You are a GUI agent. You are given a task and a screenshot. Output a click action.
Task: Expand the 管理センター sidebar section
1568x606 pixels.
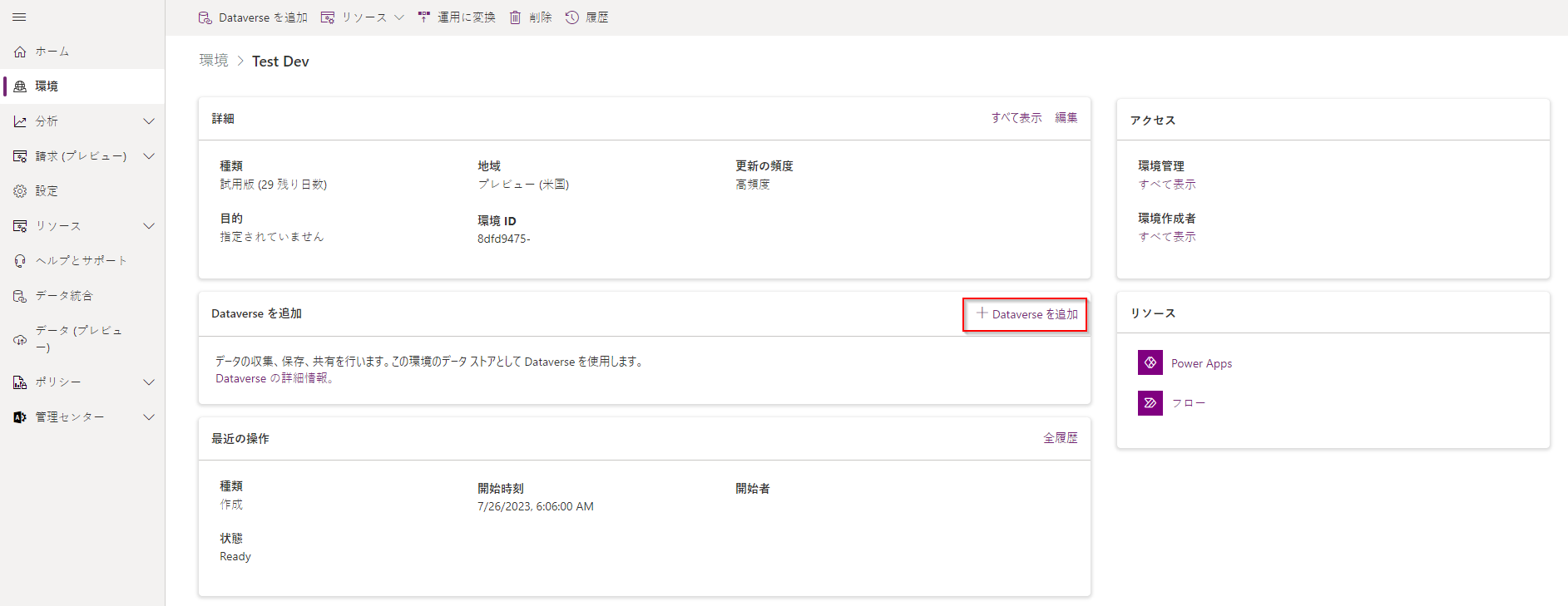click(149, 417)
